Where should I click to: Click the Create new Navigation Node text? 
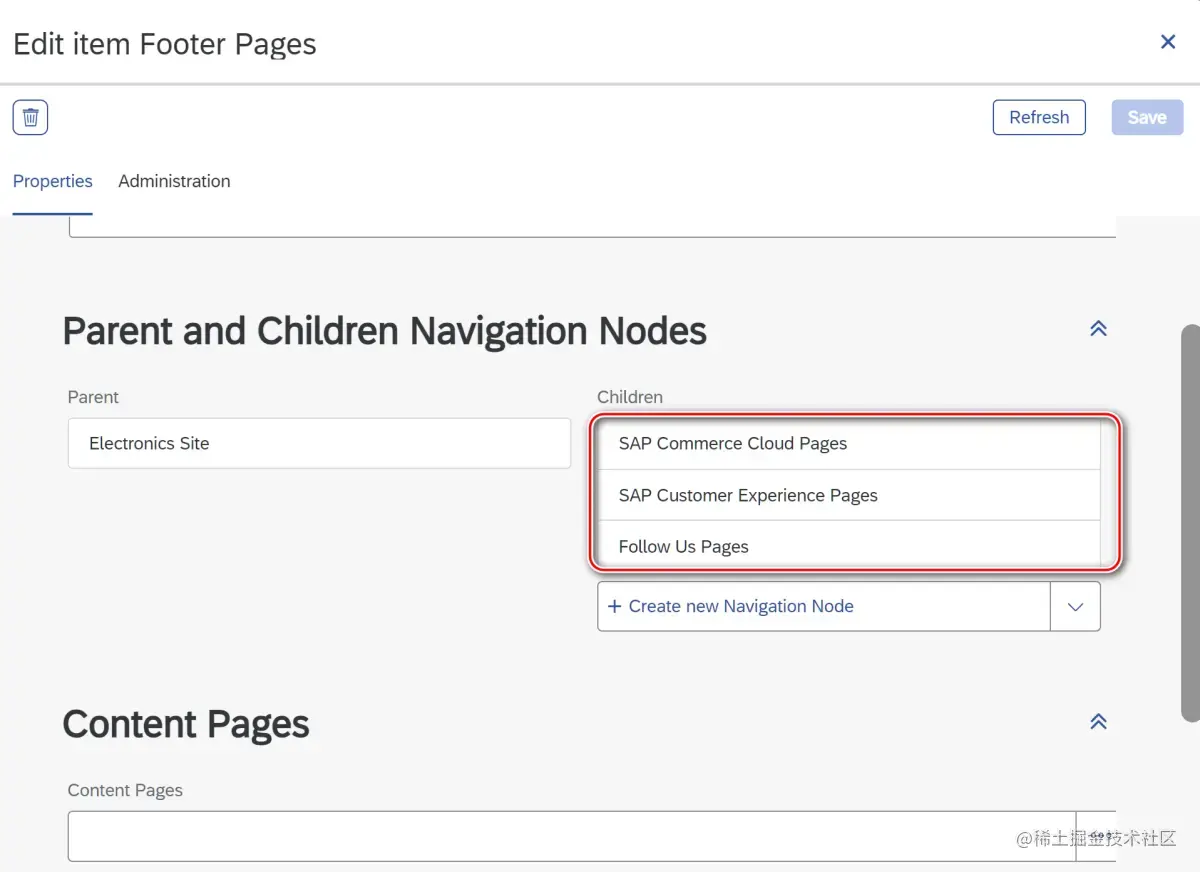741,607
